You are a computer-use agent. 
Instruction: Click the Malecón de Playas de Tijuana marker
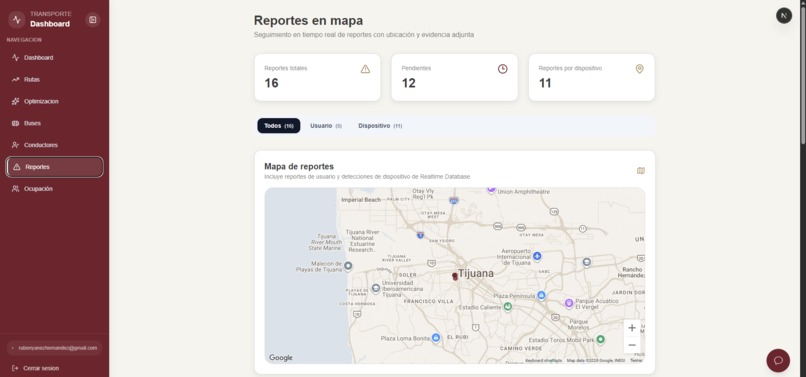tap(348, 266)
